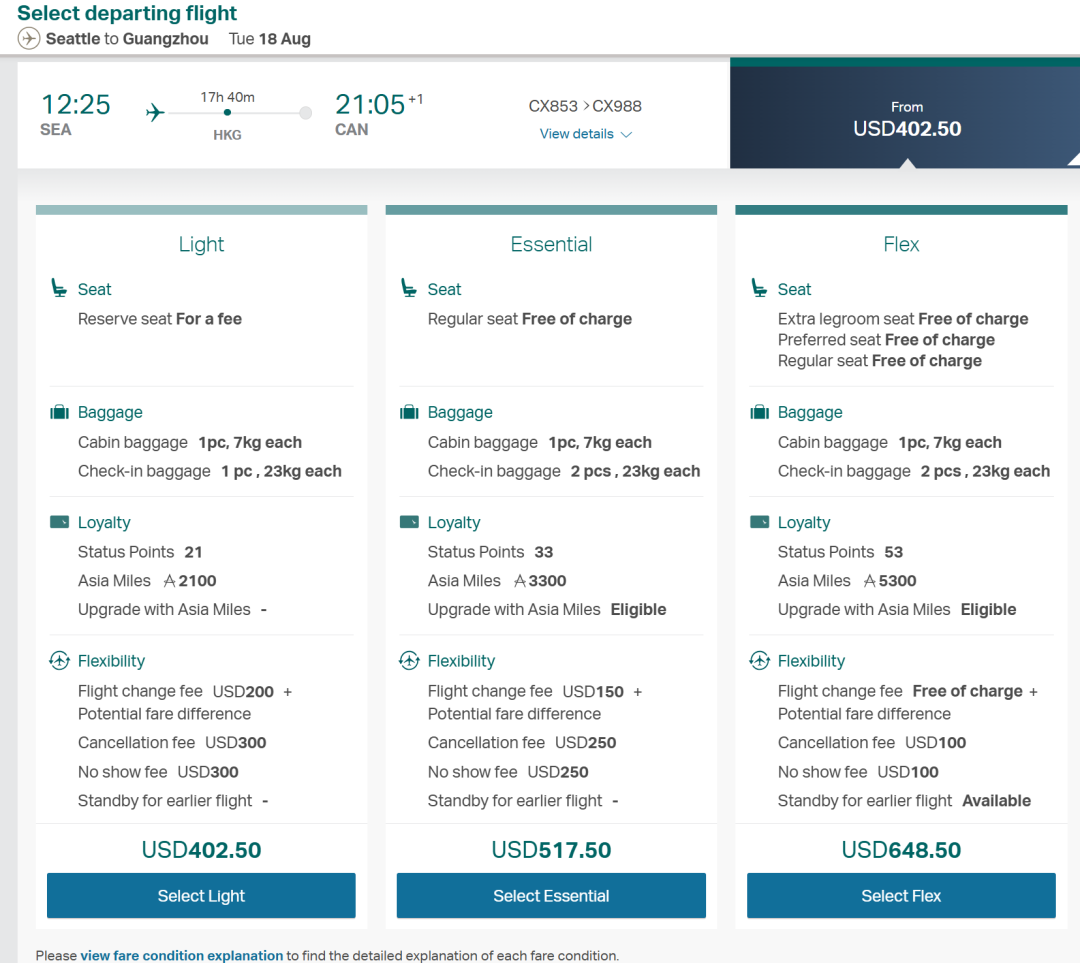Click the HKG stopover dot on route line

pos(227,112)
